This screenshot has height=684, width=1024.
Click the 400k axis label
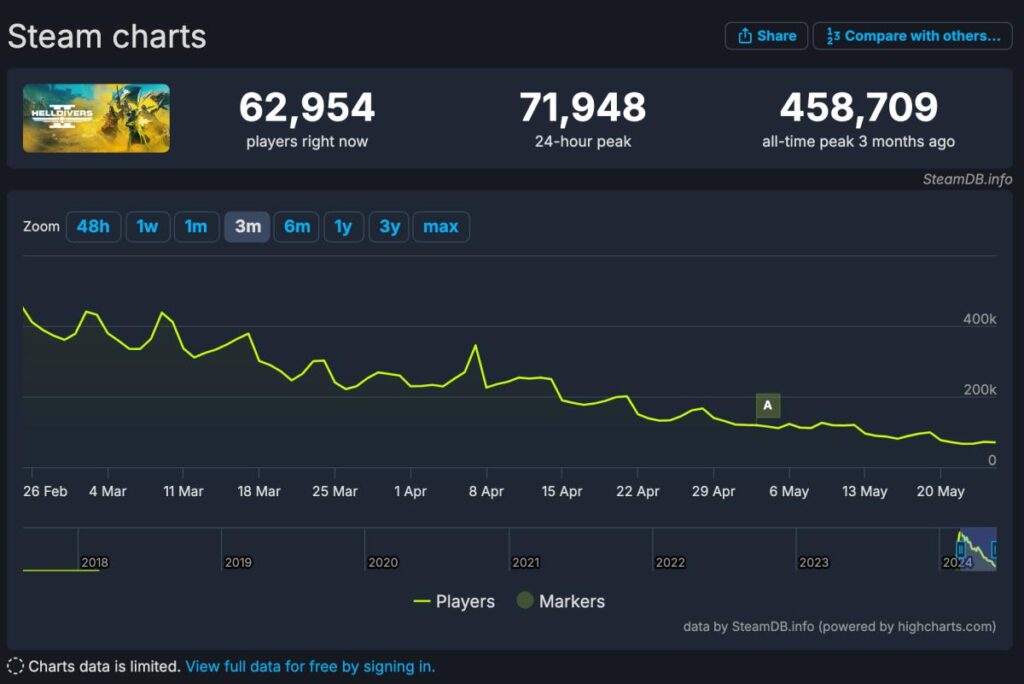[980, 319]
